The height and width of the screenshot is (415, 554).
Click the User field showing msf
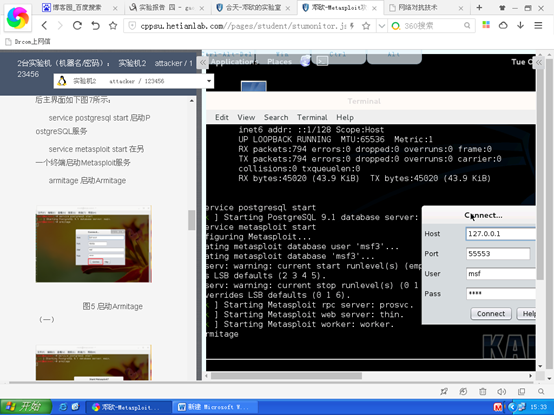tap(501, 274)
